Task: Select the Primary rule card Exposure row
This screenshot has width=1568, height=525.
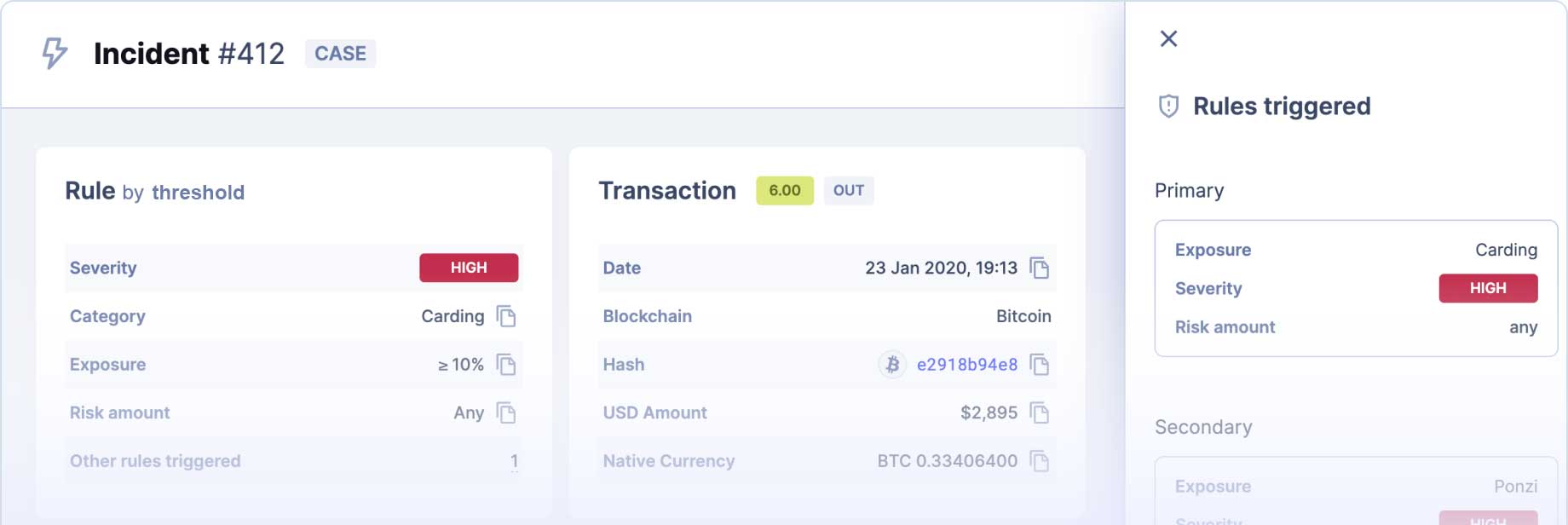Action: tap(1355, 250)
